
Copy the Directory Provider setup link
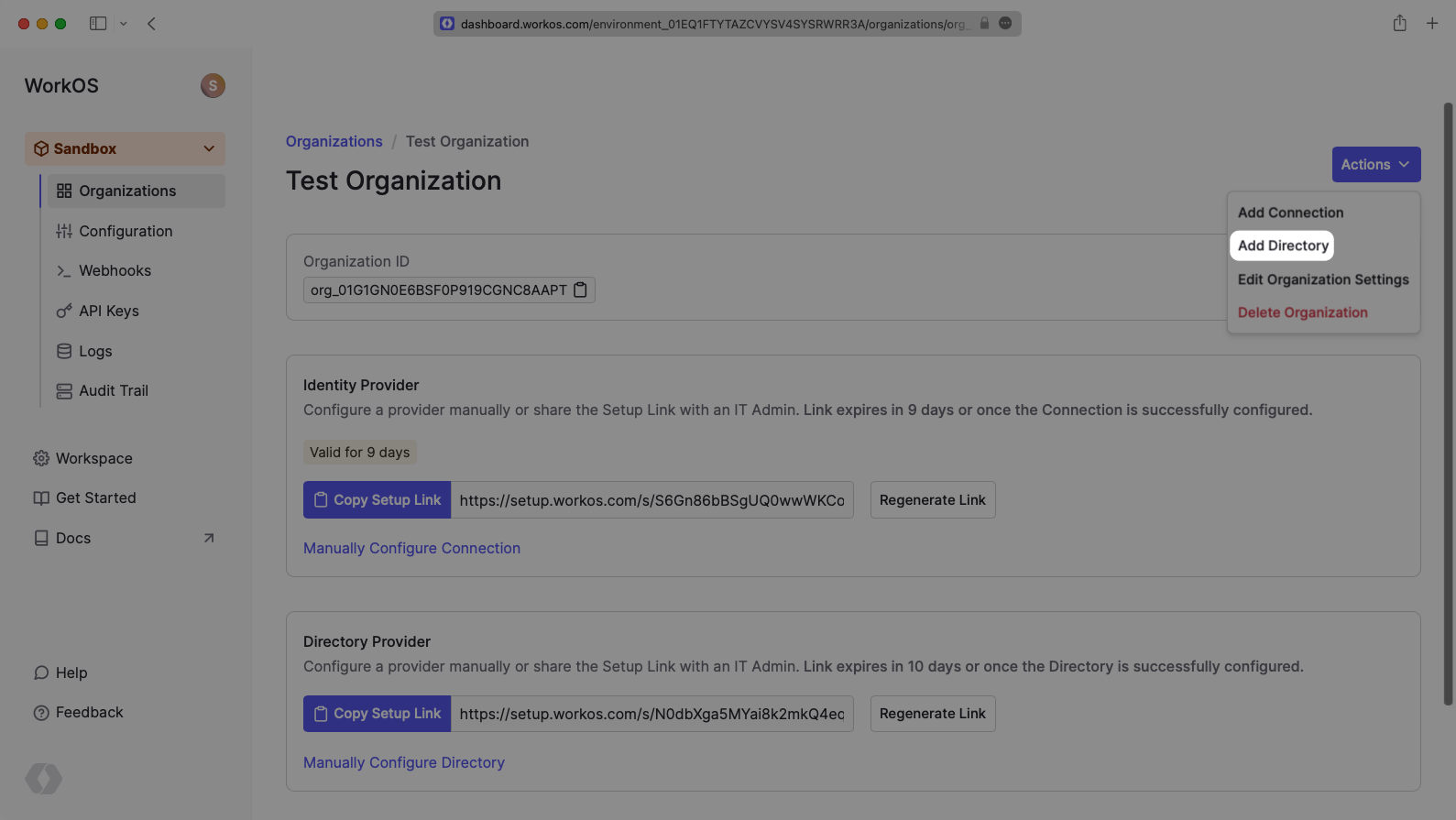tap(377, 714)
